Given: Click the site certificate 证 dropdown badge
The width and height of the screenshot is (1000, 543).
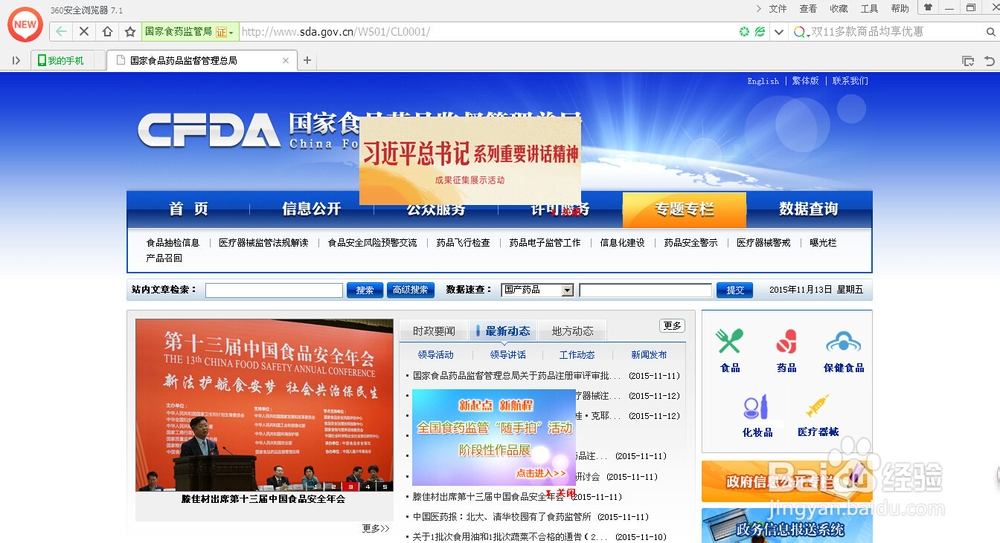Looking at the screenshot, I should pyautogui.click(x=224, y=32).
